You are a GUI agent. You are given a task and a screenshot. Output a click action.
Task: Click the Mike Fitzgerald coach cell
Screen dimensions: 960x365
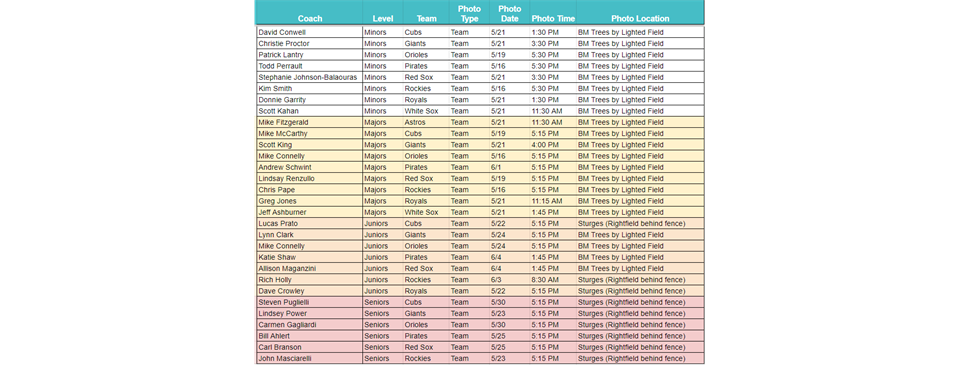(x=309, y=122)
